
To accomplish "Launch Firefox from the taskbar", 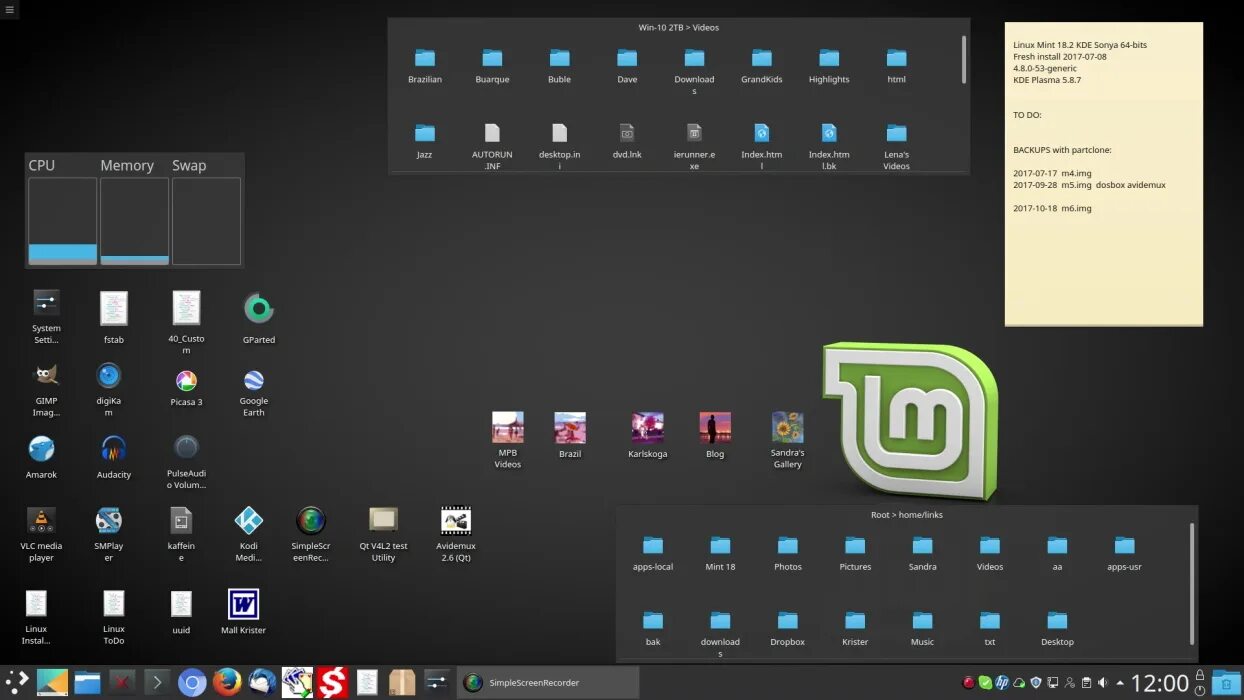I will 227,683.
